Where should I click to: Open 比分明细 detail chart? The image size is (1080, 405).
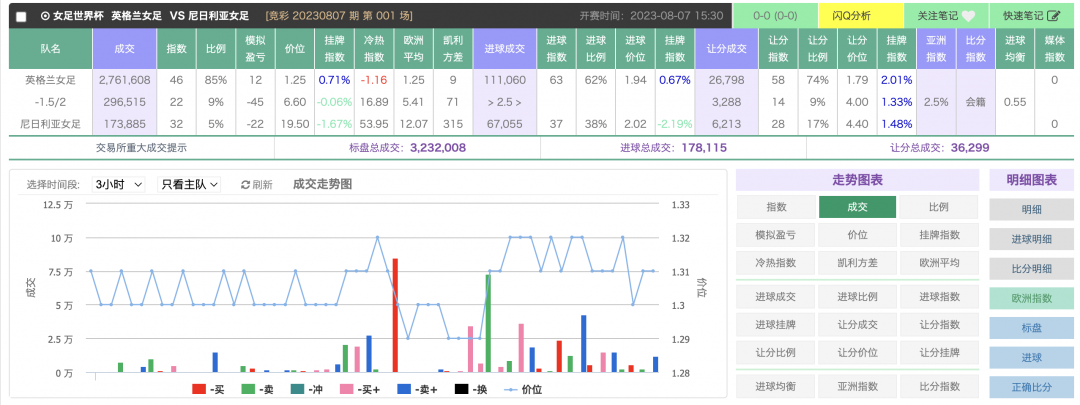pyautogui.click(x=1032, y=269)
